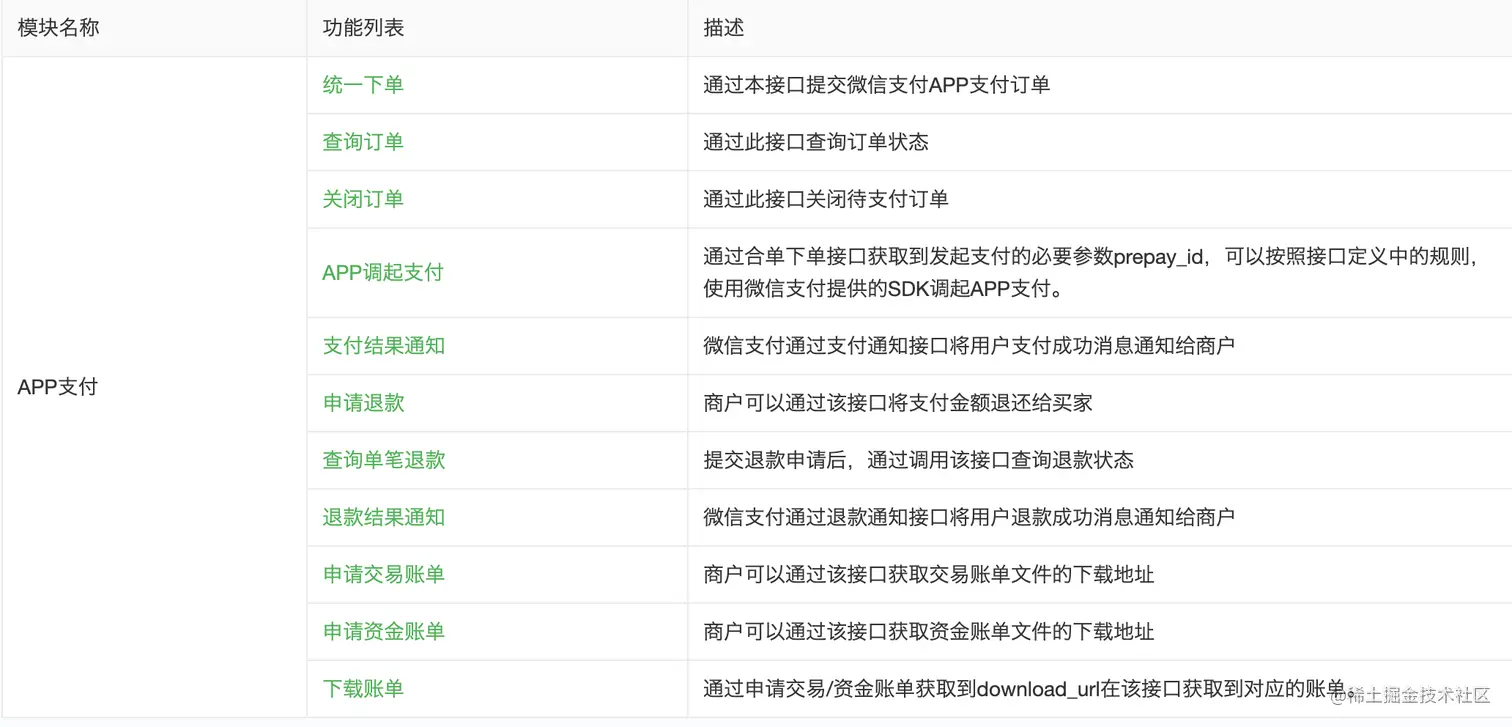Click the 查询单笔退款 link

pos(384,460)
